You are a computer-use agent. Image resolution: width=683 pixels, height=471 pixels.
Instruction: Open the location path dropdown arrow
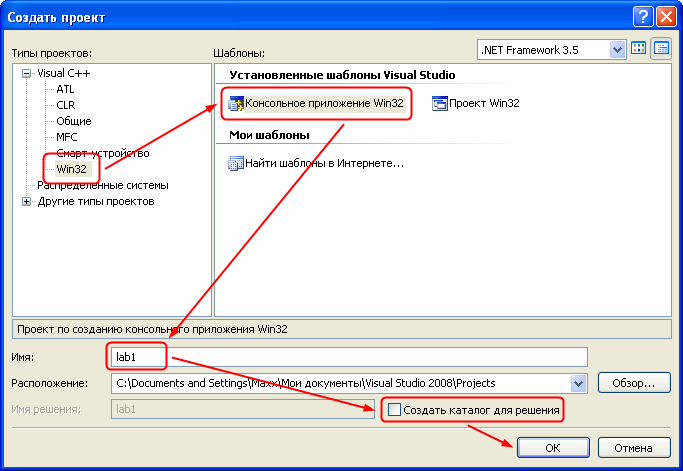coord(578,383)
